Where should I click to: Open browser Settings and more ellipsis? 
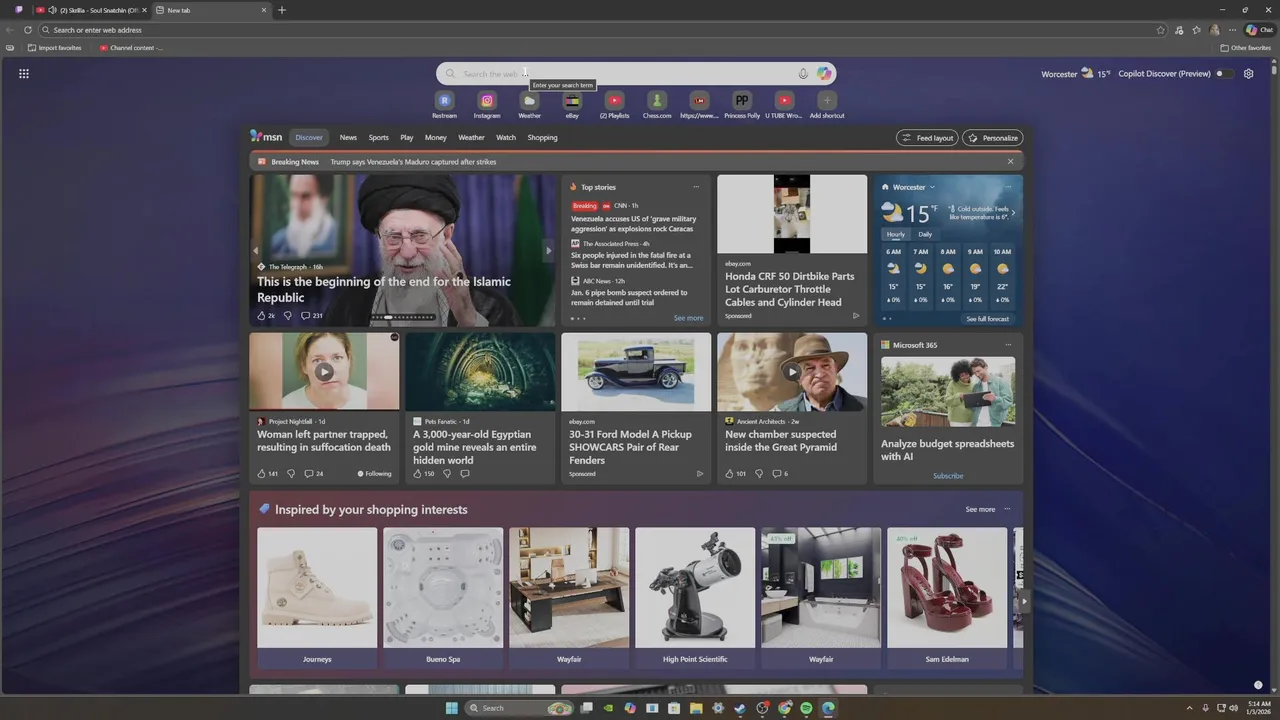click(x=1232, y=30)
